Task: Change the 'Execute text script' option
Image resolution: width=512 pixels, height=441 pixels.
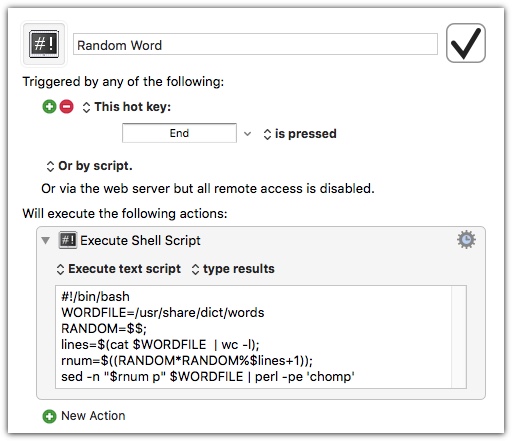Action: point(119,269)
